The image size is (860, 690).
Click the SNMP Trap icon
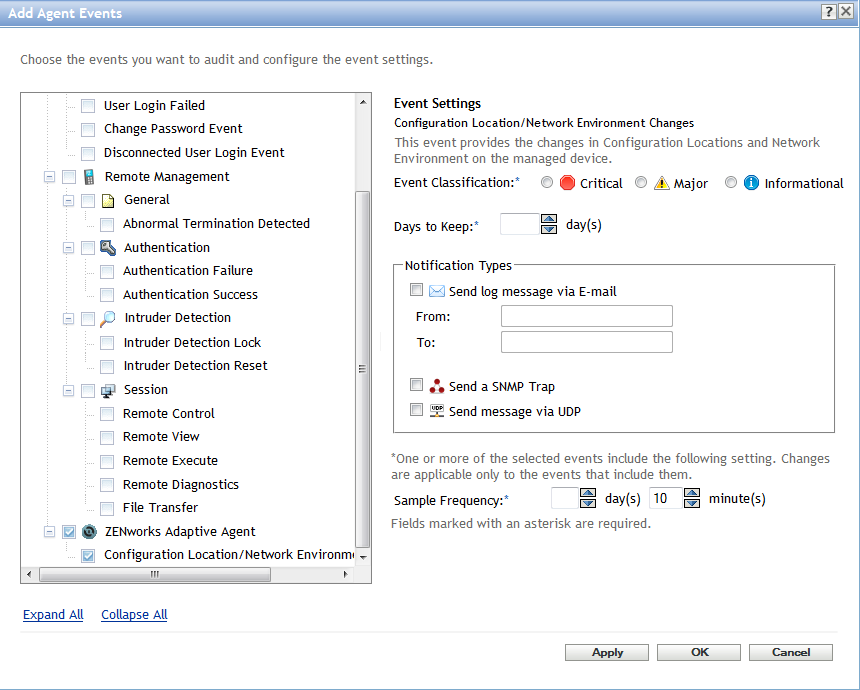[x=436, y=386]
